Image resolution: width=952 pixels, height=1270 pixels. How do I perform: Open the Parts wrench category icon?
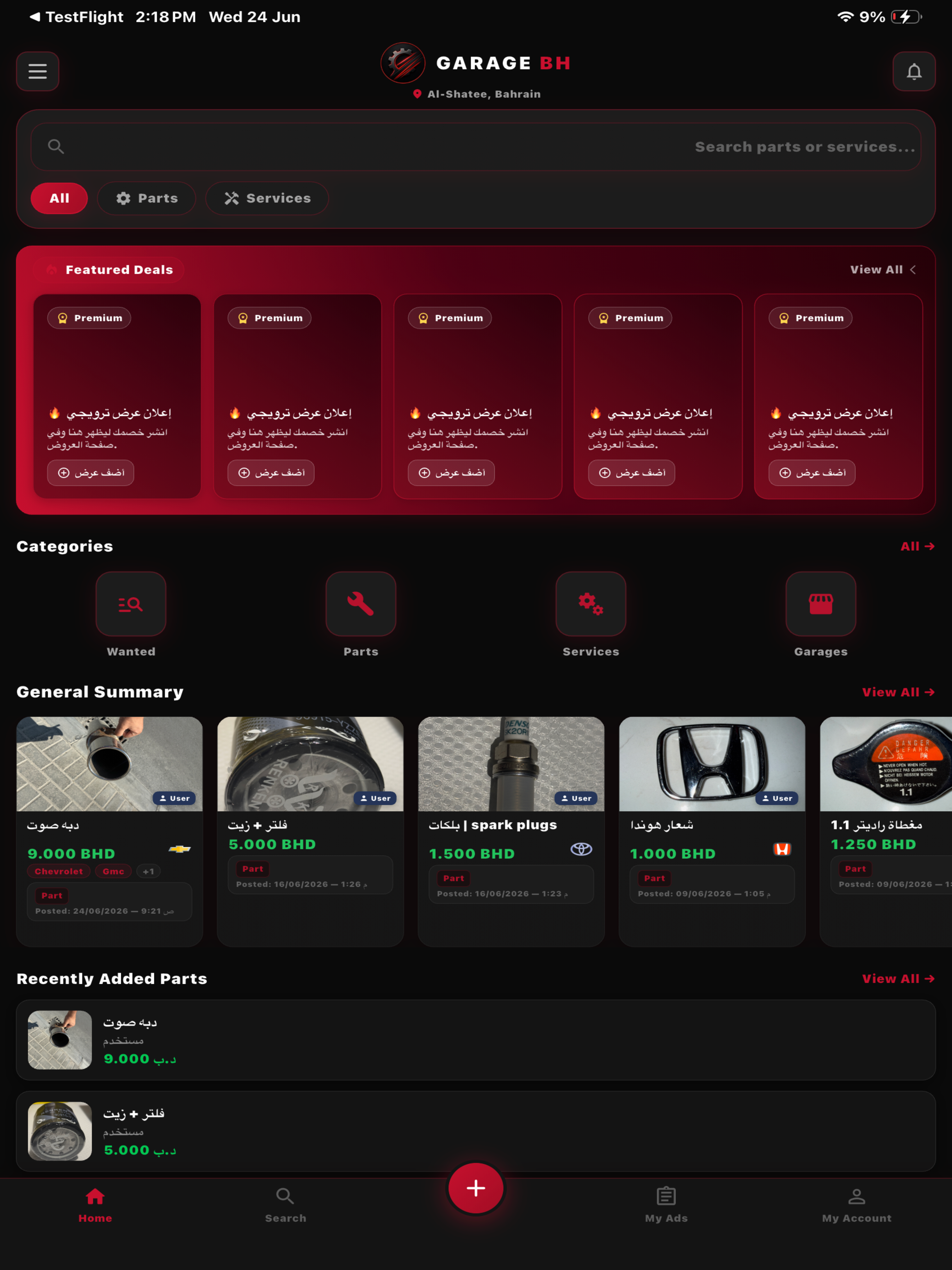click(x=361, y=604)
